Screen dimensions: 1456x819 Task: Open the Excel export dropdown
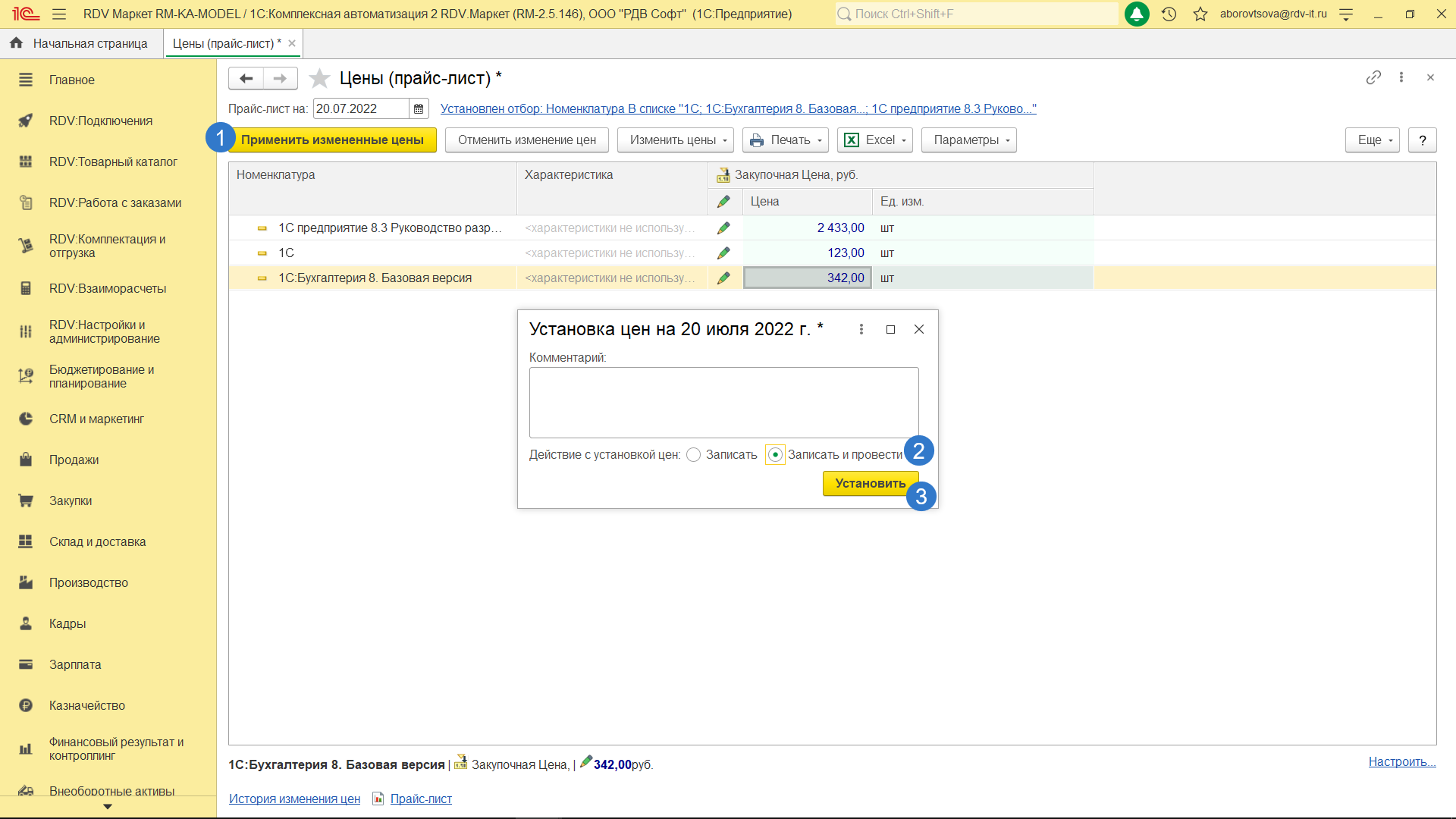click(874, 140)
